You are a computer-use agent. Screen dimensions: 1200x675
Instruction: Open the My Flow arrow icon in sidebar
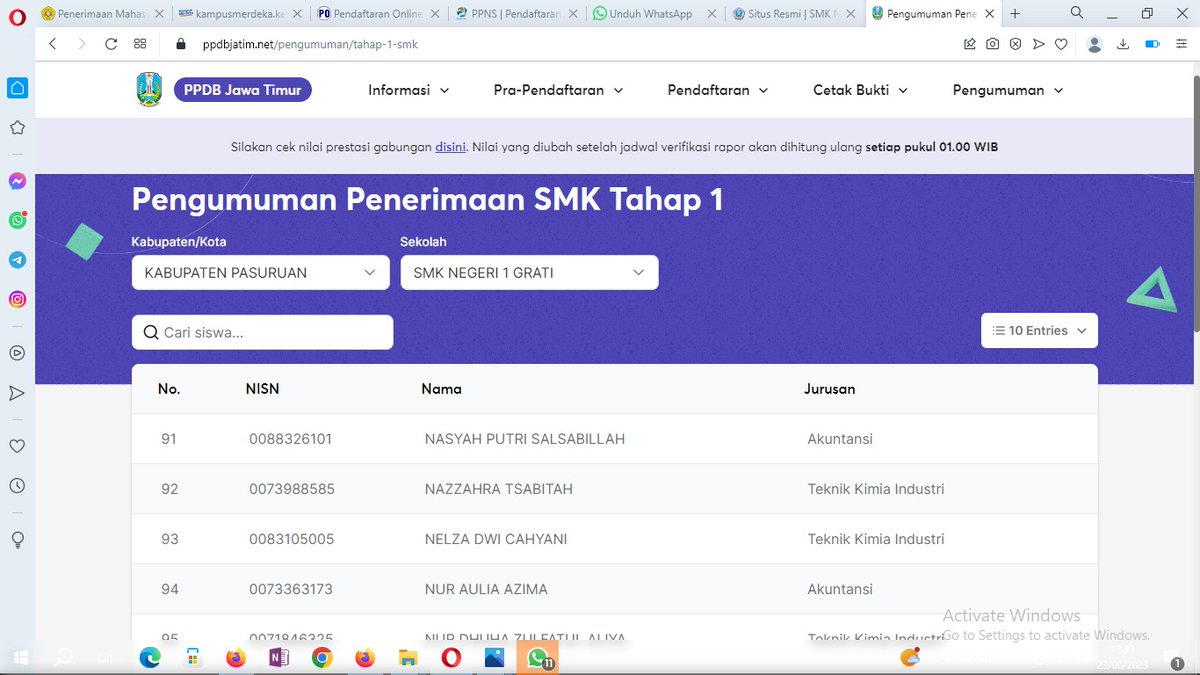point(17,393)
